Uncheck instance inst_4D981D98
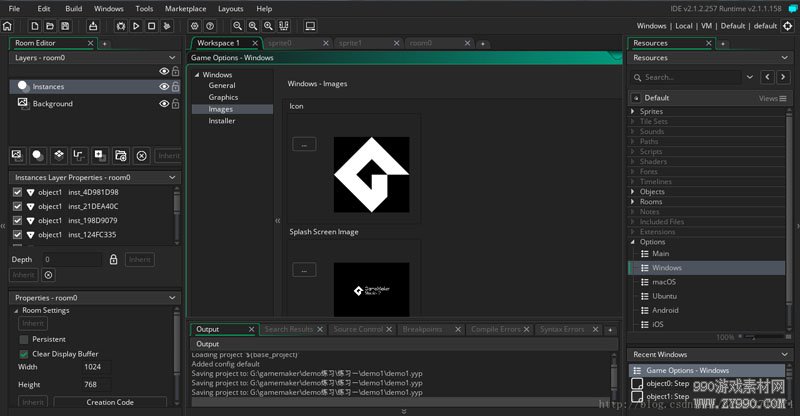Image resolution: width=800 pixels, height=416 pixels. tap(17, 192)
